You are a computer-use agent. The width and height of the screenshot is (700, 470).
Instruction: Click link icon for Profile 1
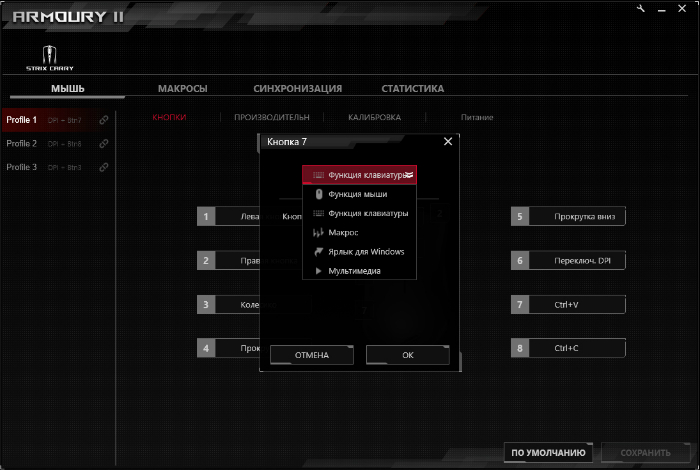pos(104,120)
